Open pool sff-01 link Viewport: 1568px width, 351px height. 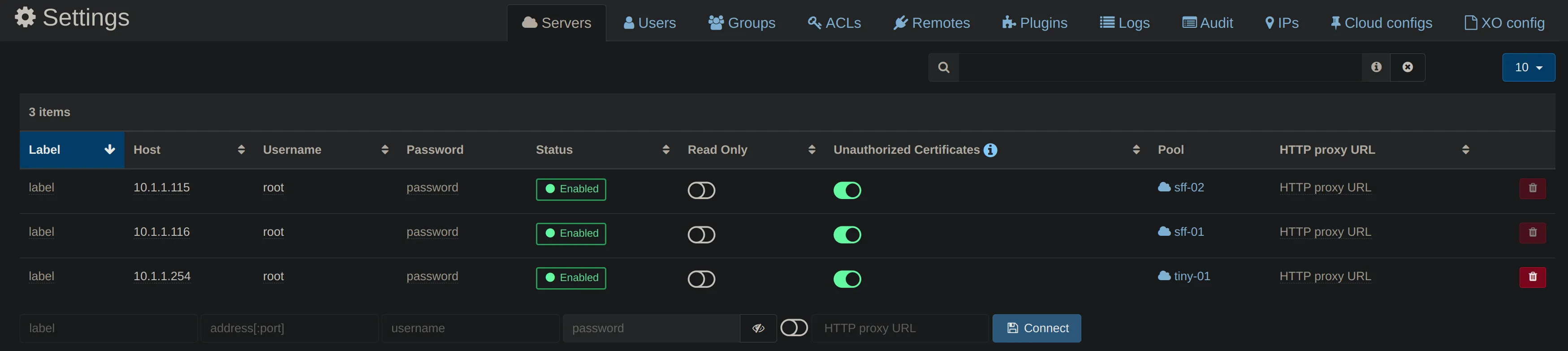[1189, 232]
